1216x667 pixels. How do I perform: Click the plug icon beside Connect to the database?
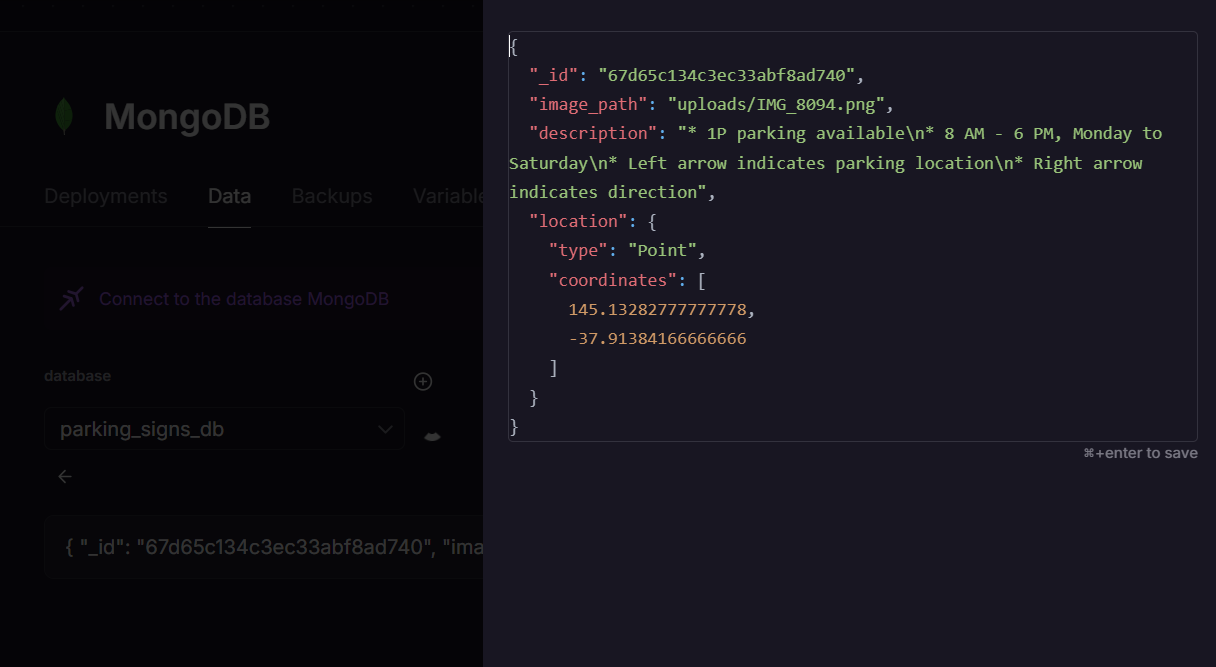click(x=71, y=299)
